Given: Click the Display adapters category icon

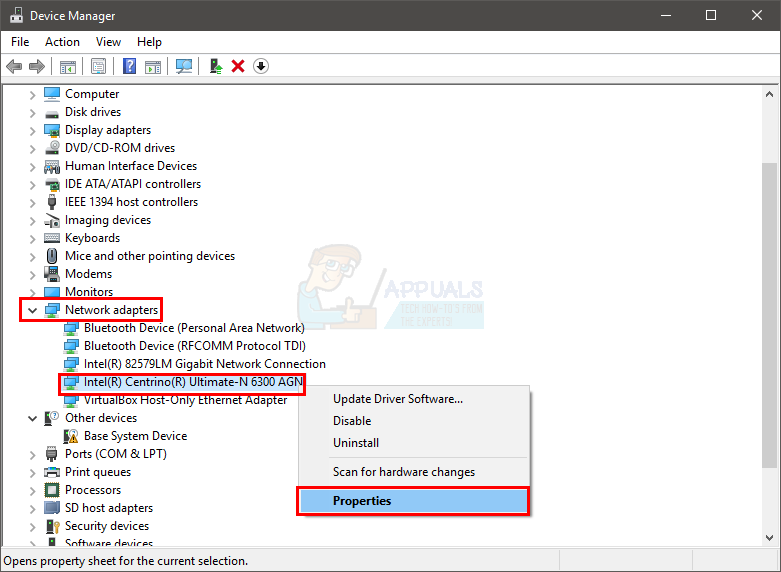Looking at the screenshot, I should 52,130.
